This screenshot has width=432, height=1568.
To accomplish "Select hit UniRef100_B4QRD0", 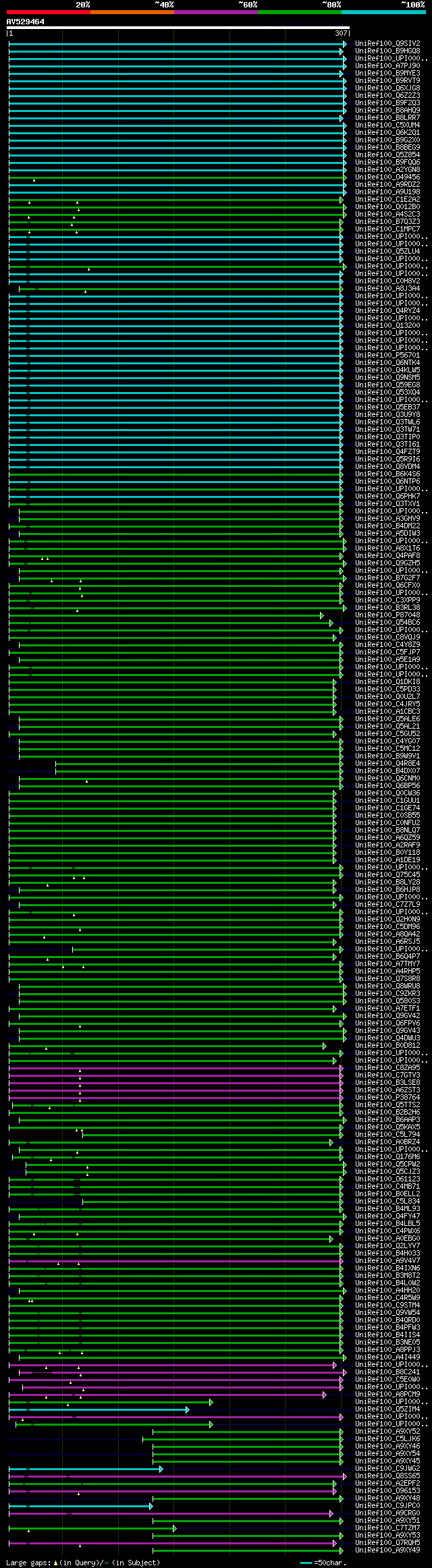I will coord(387,1320).
